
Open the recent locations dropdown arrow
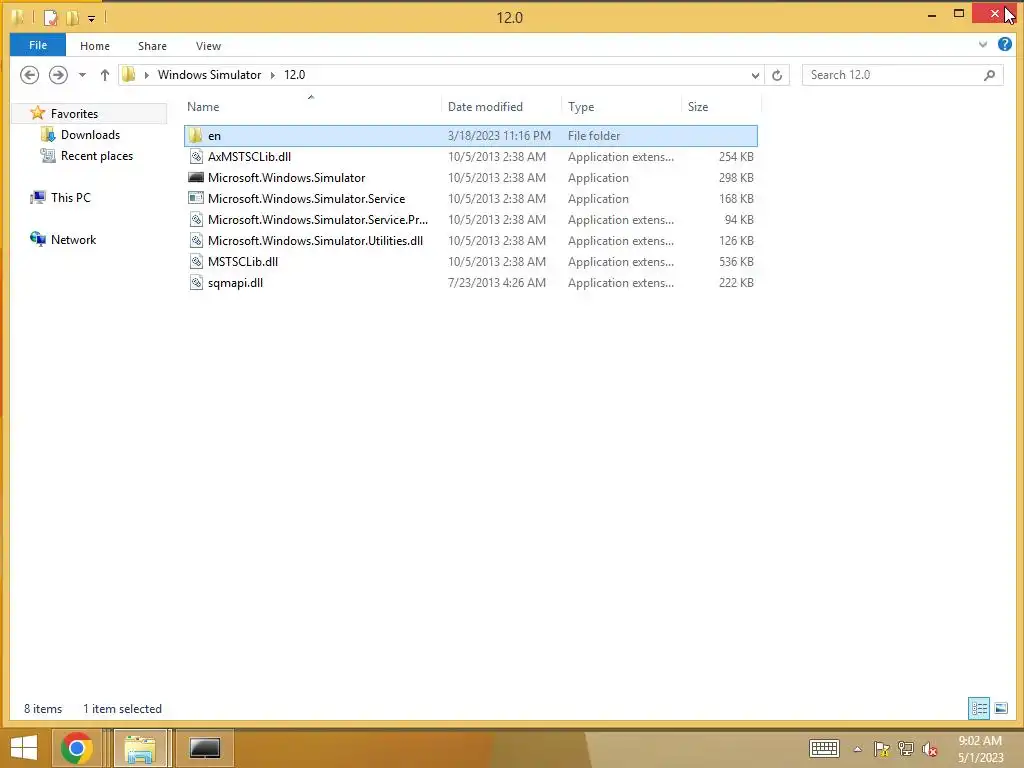coord(82,75)
